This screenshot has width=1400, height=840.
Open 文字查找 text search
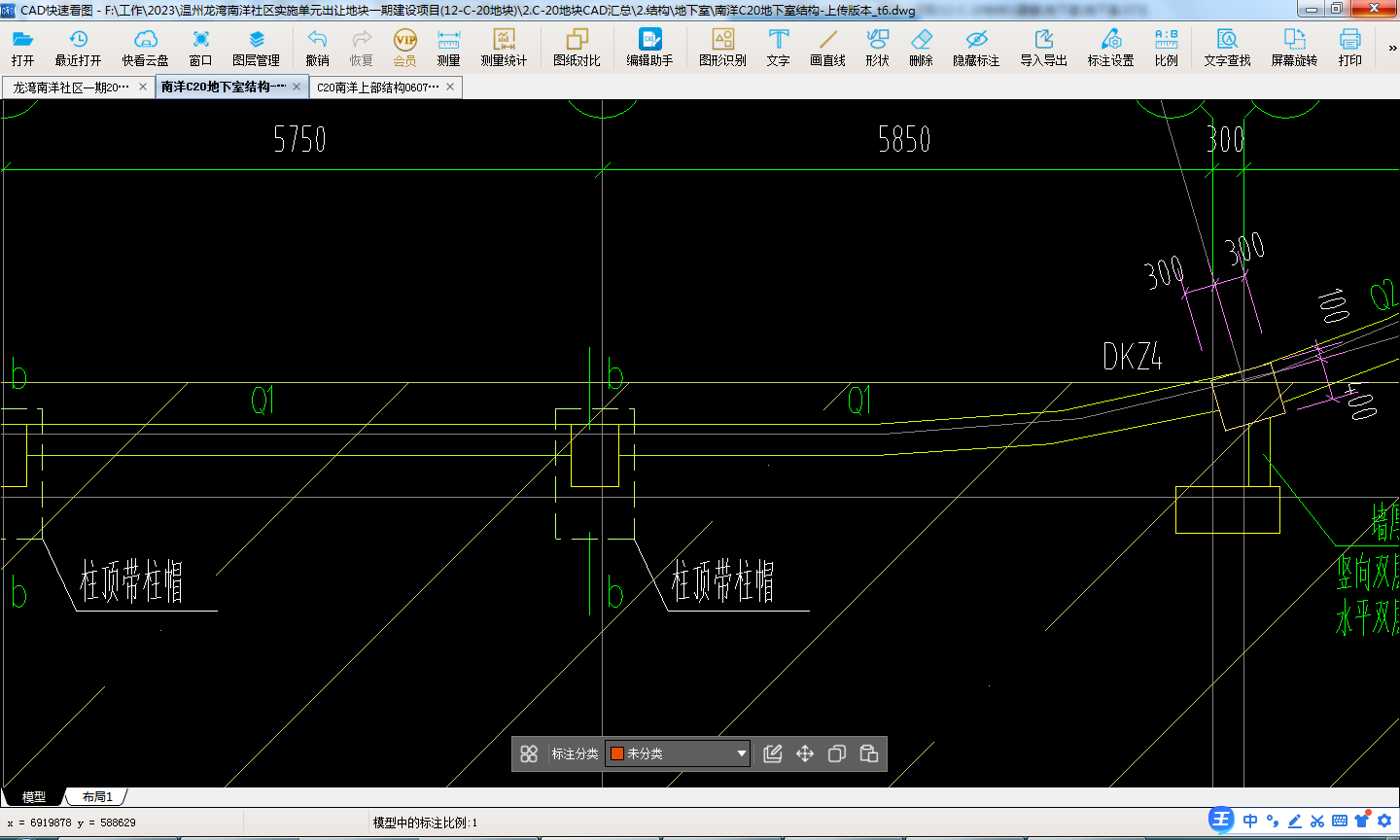(x=1227, y=47)
